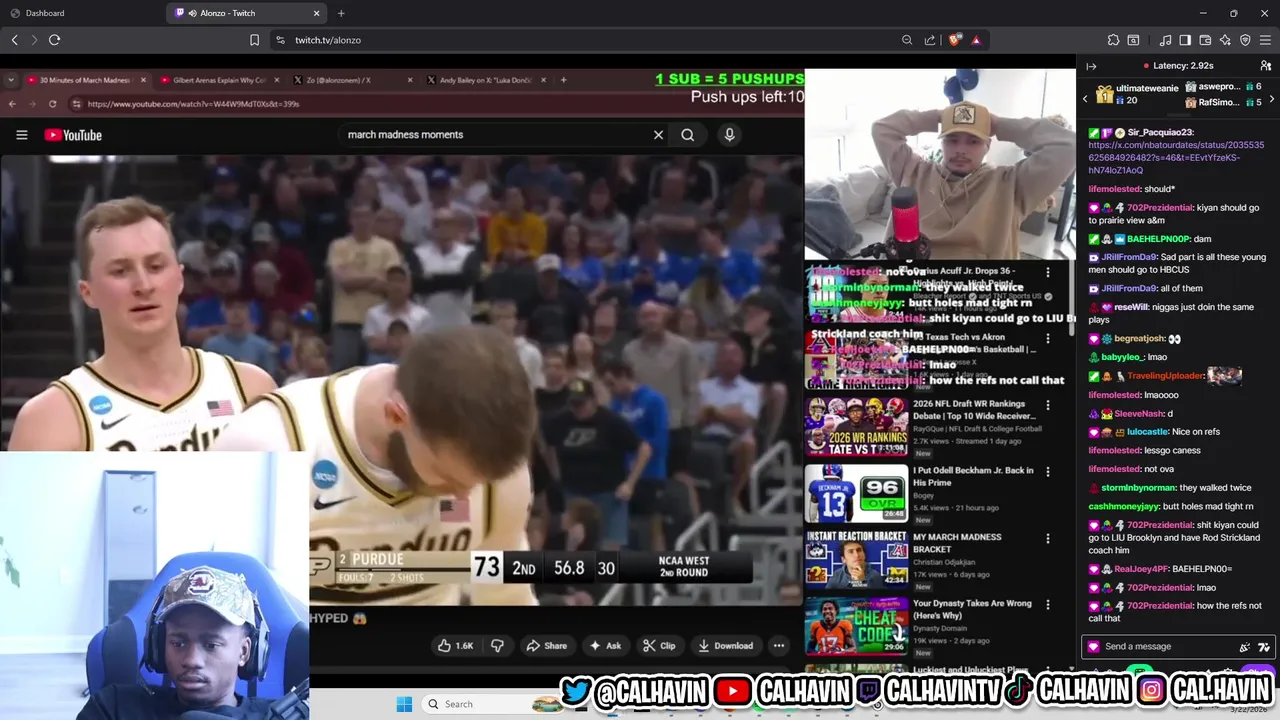Clear the march madness moments search
The width and height of the screenshot is (1280, 720).
click(x=658, y=135)
